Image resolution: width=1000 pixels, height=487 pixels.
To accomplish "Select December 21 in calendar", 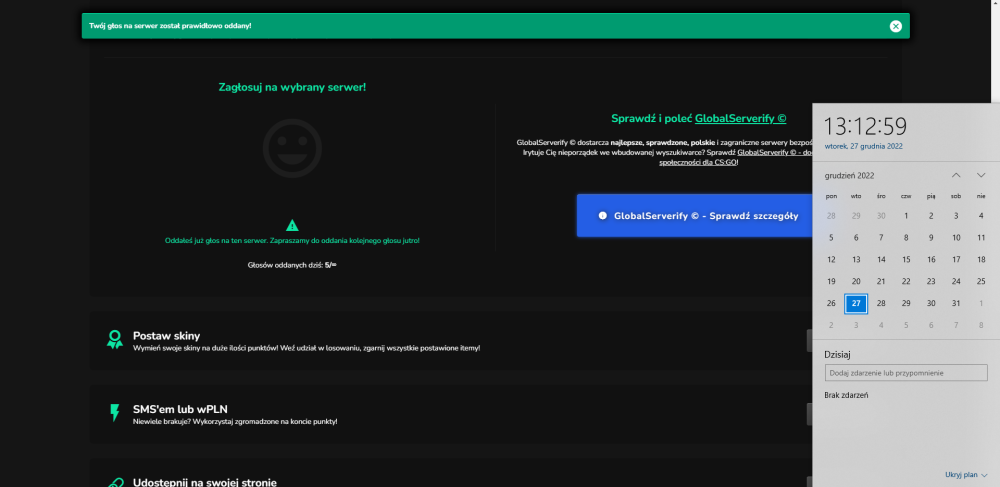I will pos(881,281).
